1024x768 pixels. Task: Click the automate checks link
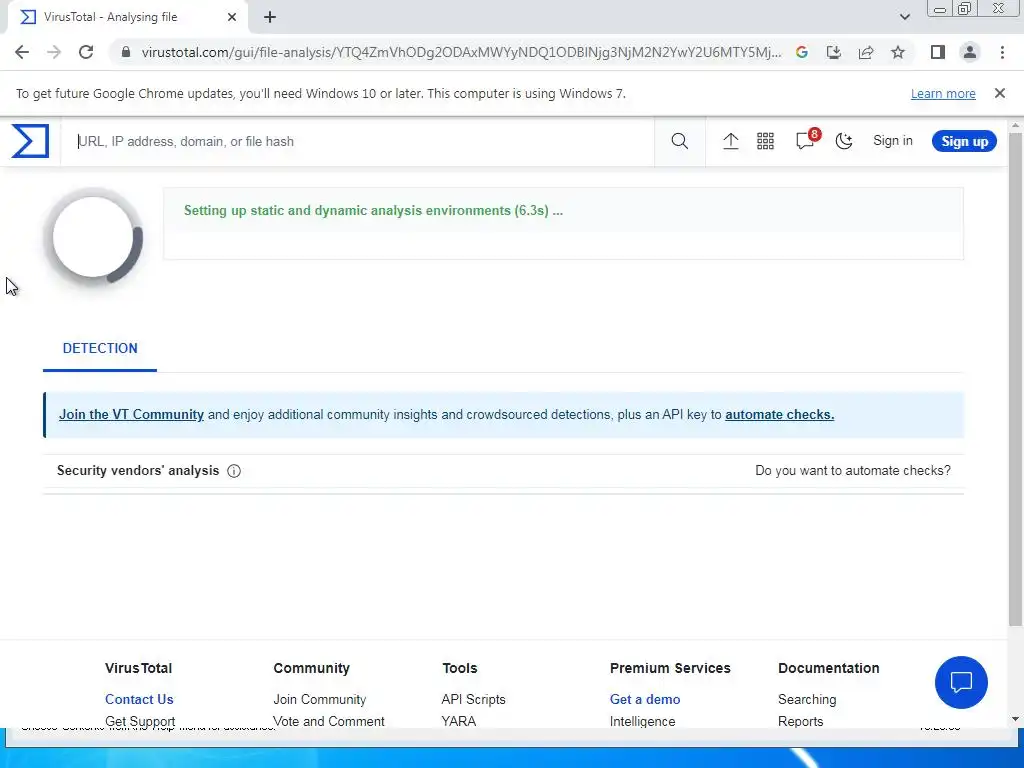pyautogui.click(x=779, y=415)
